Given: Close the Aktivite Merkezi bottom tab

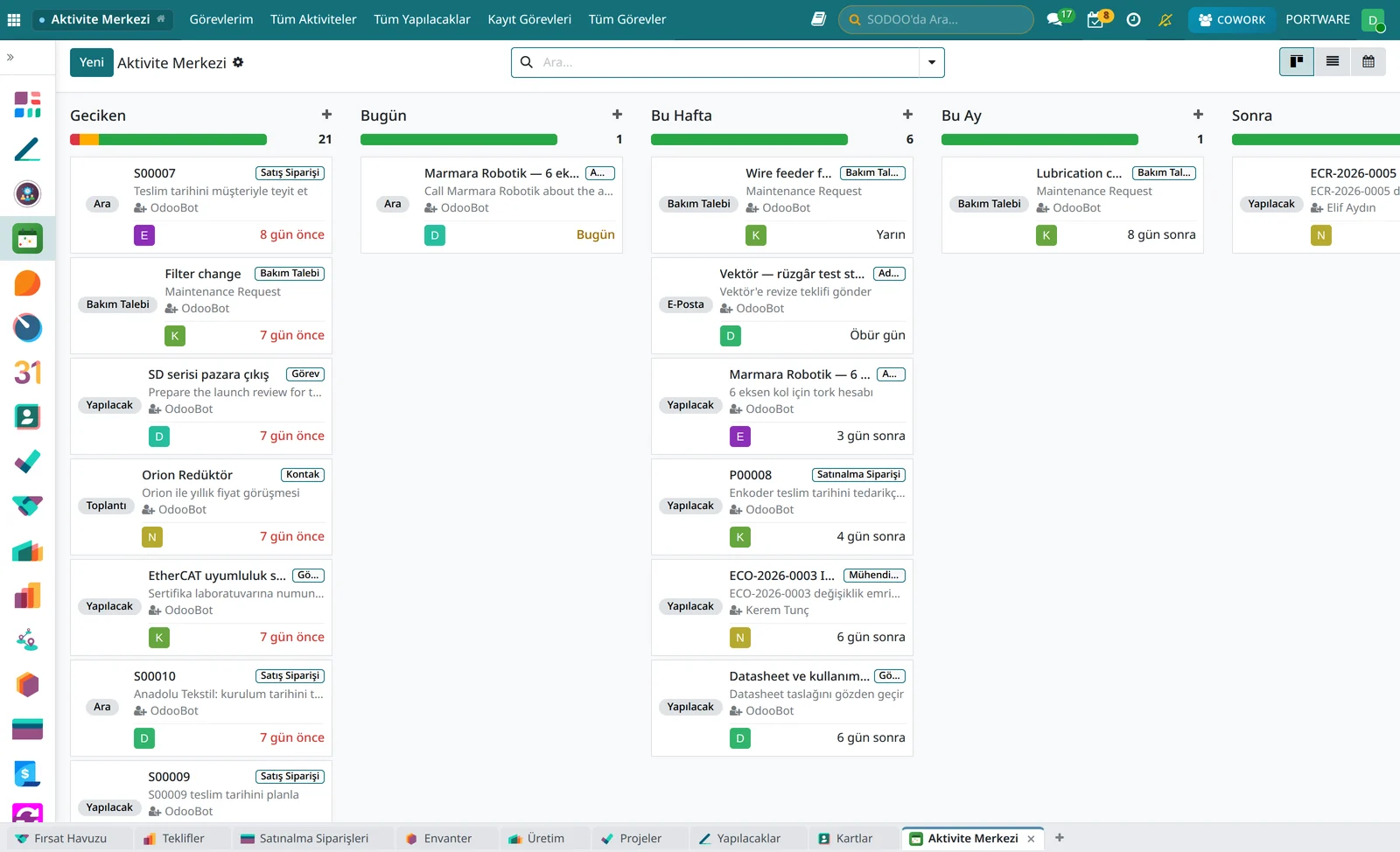Looking at the screenshot, I should [x=1031, y=839].
